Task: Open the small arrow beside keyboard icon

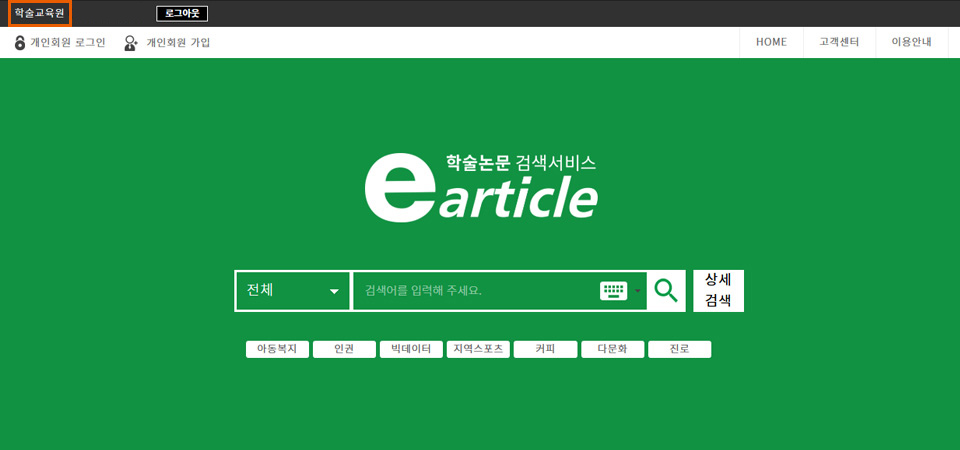Action: point(637,291)
